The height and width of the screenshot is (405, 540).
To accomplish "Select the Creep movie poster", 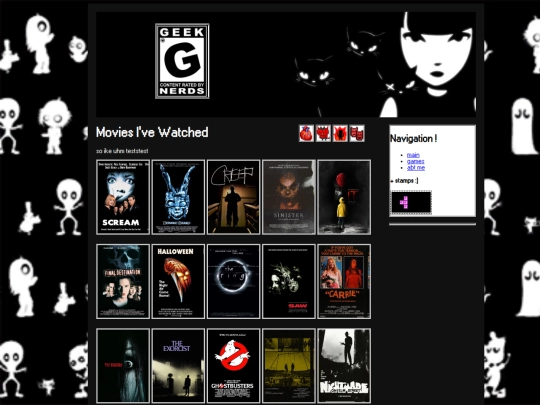I will (233, 197).
